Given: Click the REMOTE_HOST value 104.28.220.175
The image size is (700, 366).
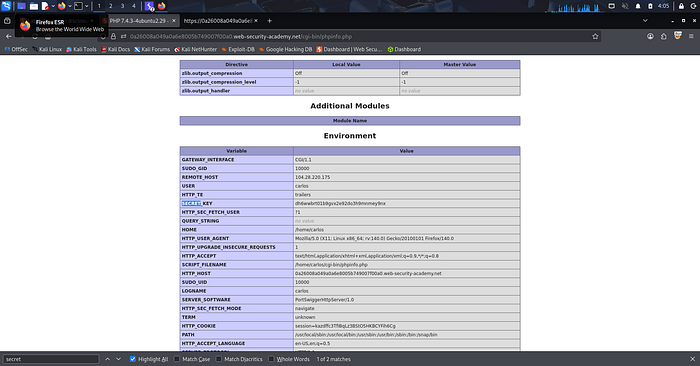Looking at the screenshot, I should 312,177.
